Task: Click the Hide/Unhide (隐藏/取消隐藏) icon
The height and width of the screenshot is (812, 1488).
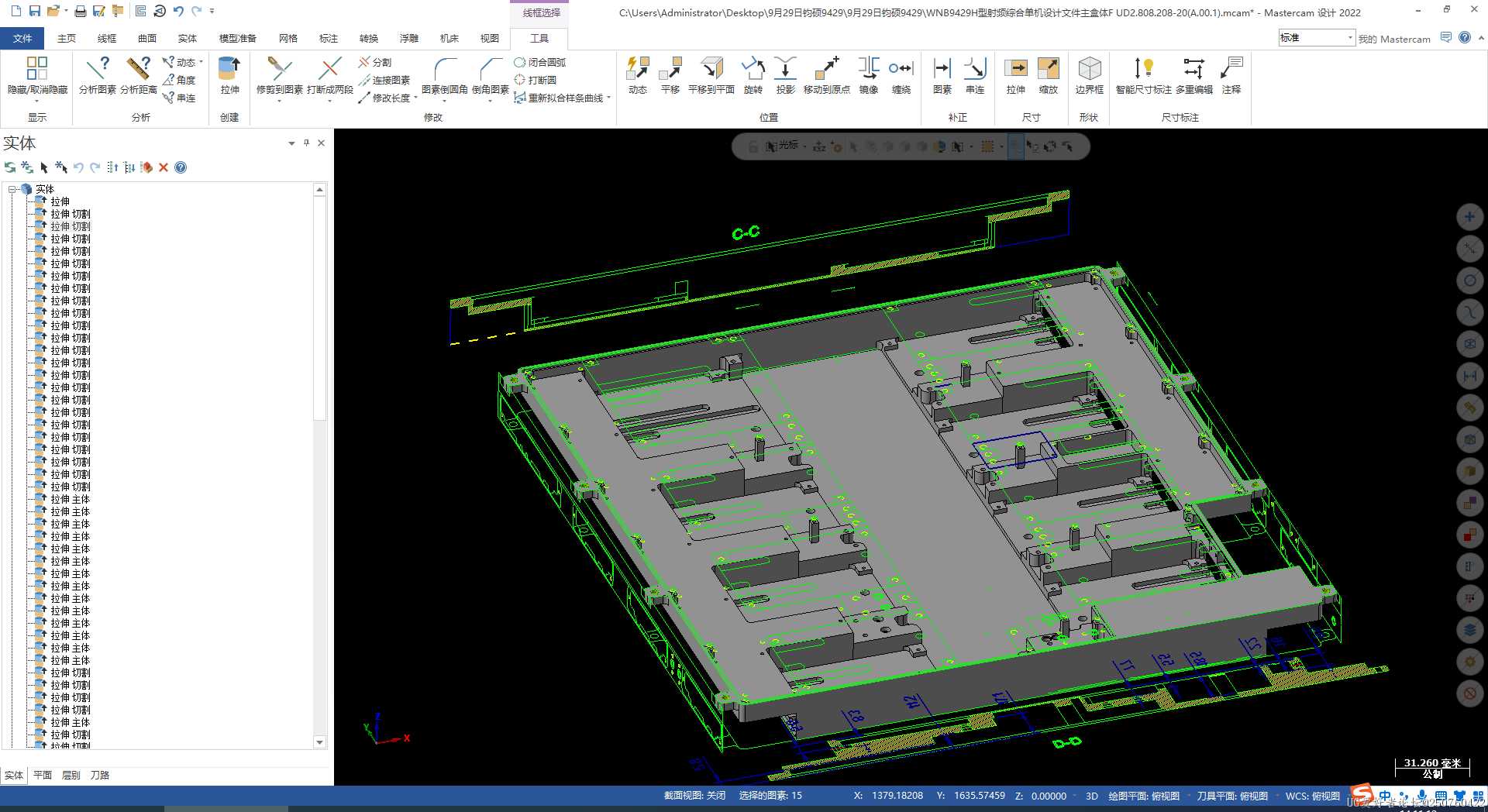Action: (x=37, y=75)
